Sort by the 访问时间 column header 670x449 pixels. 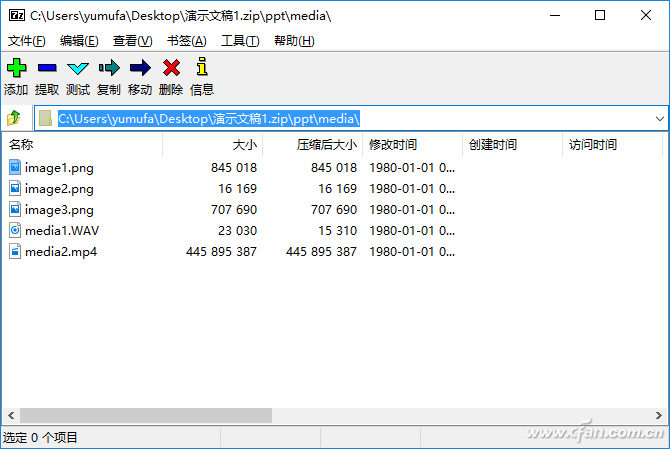tap(612, 144)
